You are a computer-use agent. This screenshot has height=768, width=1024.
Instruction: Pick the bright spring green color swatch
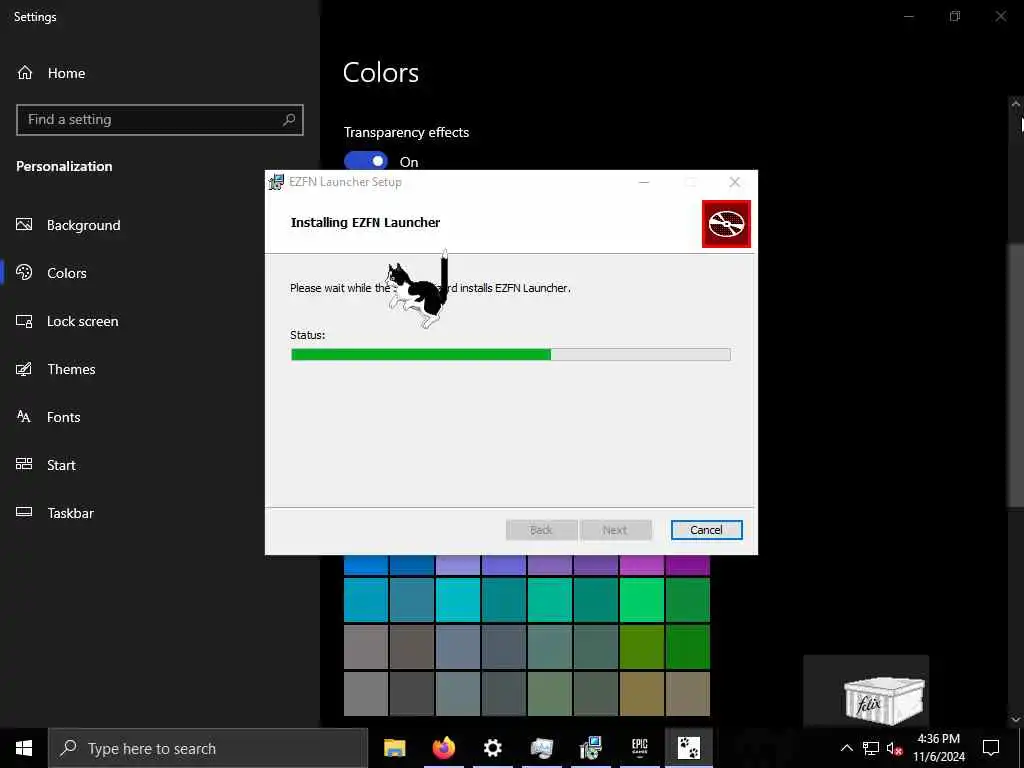point(641,600)
